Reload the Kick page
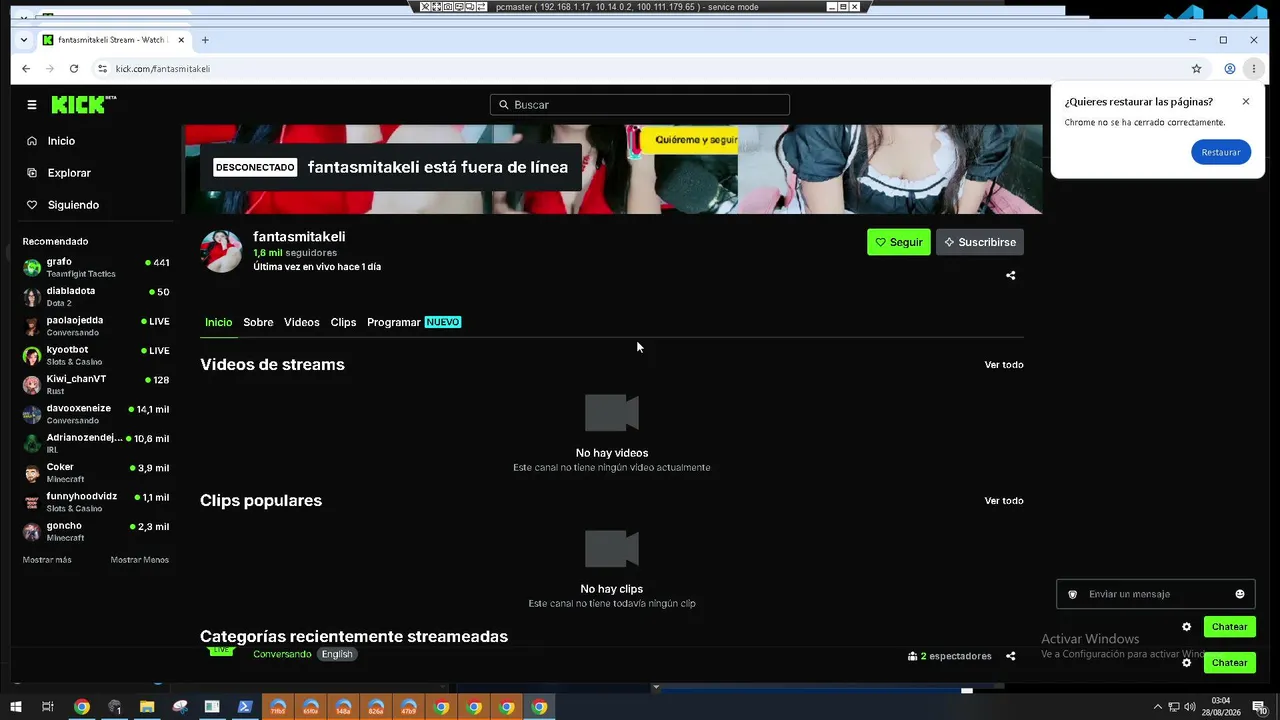Image resolution: width=1280 pixels, height=720 pixels. pos(74,69)
